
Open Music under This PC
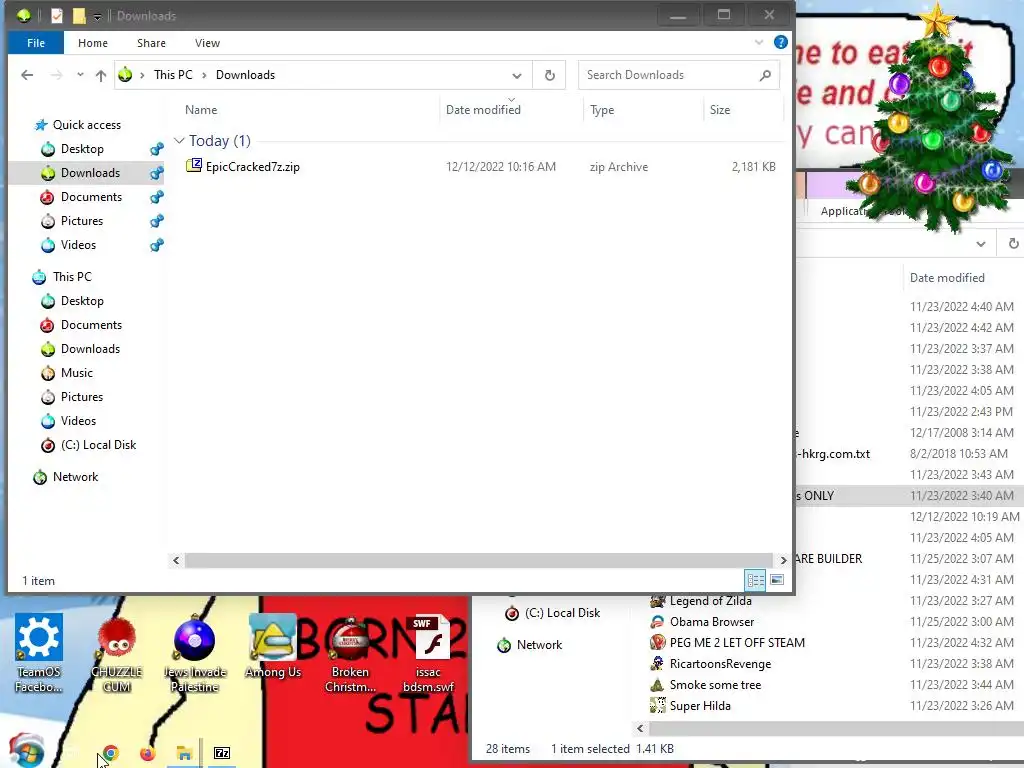pos(77,373)
